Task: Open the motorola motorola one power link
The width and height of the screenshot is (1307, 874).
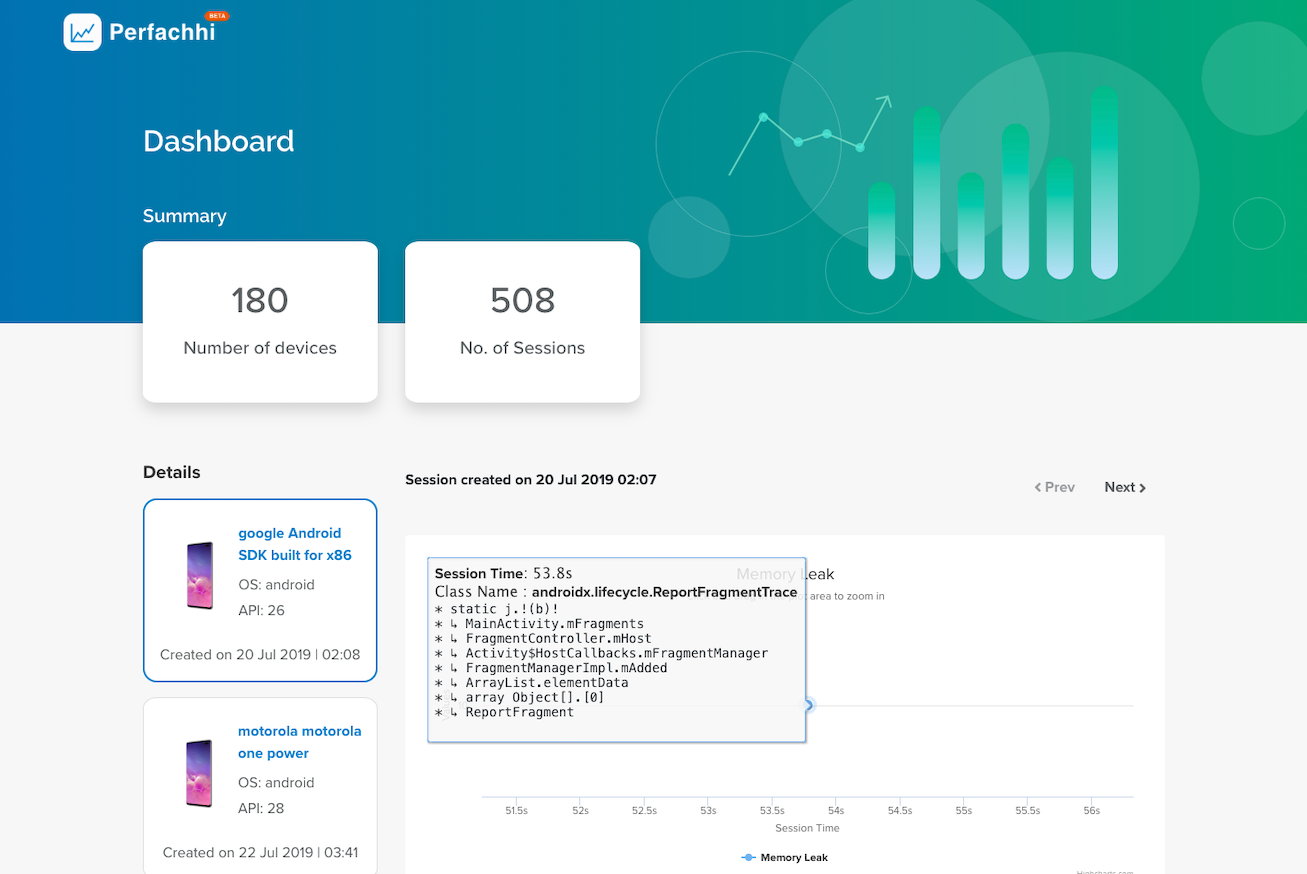Action: (x=300, y=742)
